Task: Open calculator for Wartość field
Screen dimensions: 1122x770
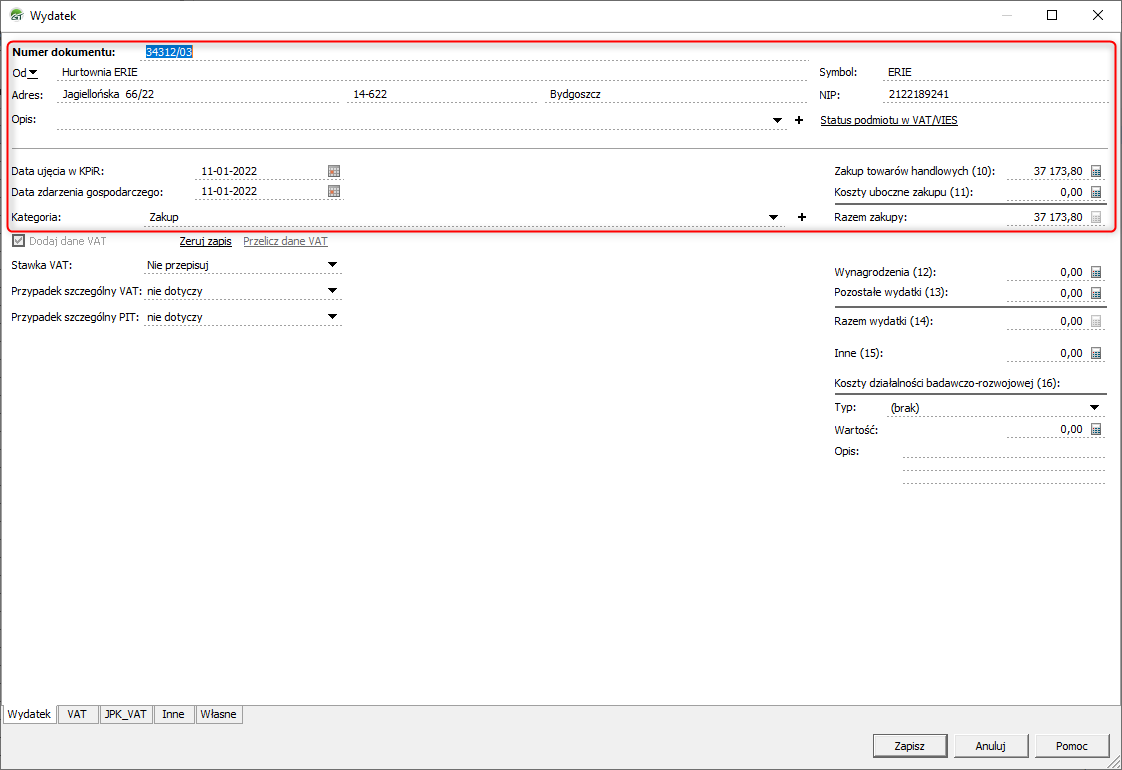Action: coord(1096,429)
